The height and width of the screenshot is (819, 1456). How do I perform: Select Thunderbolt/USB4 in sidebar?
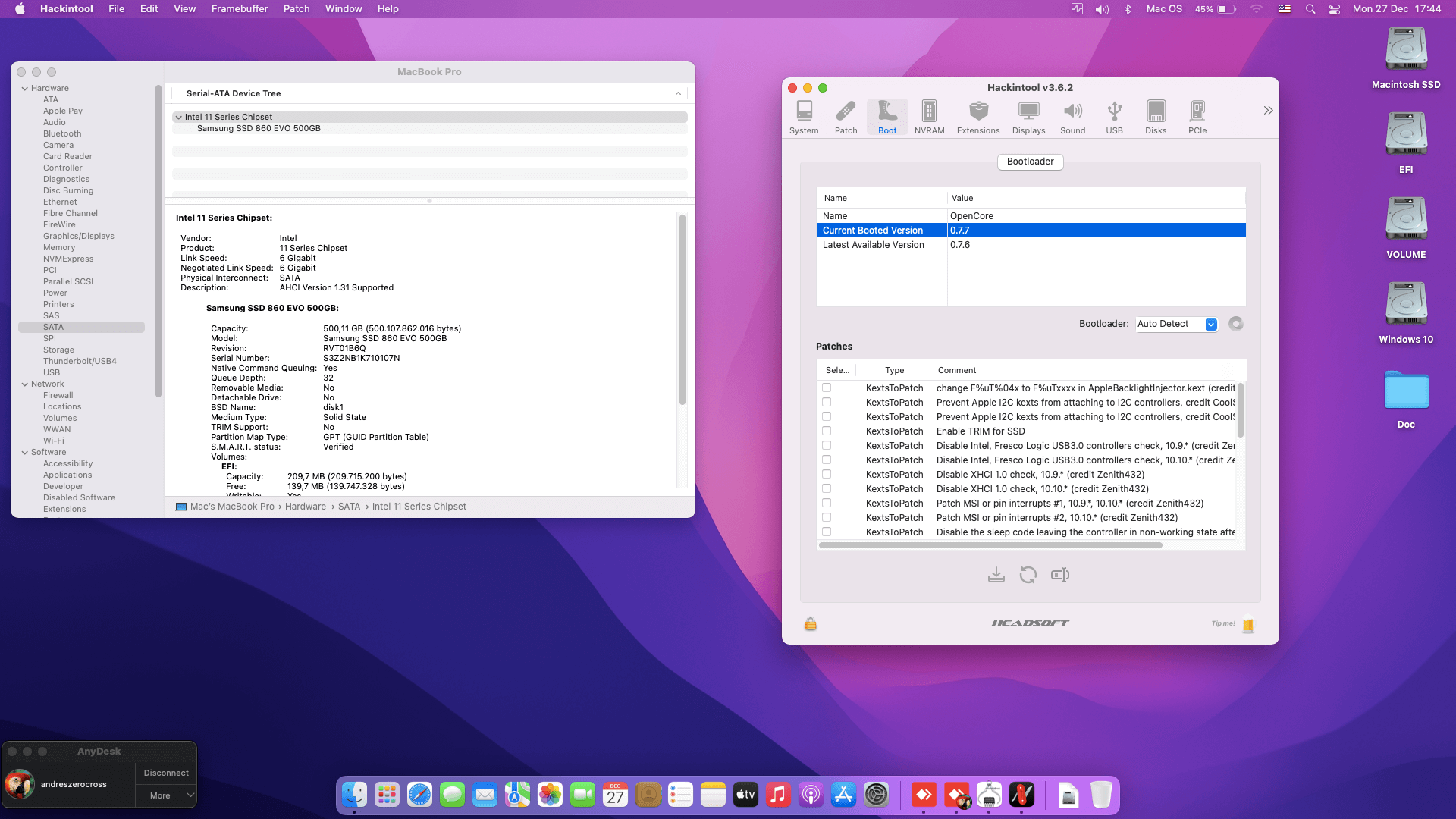pos(80,361)
